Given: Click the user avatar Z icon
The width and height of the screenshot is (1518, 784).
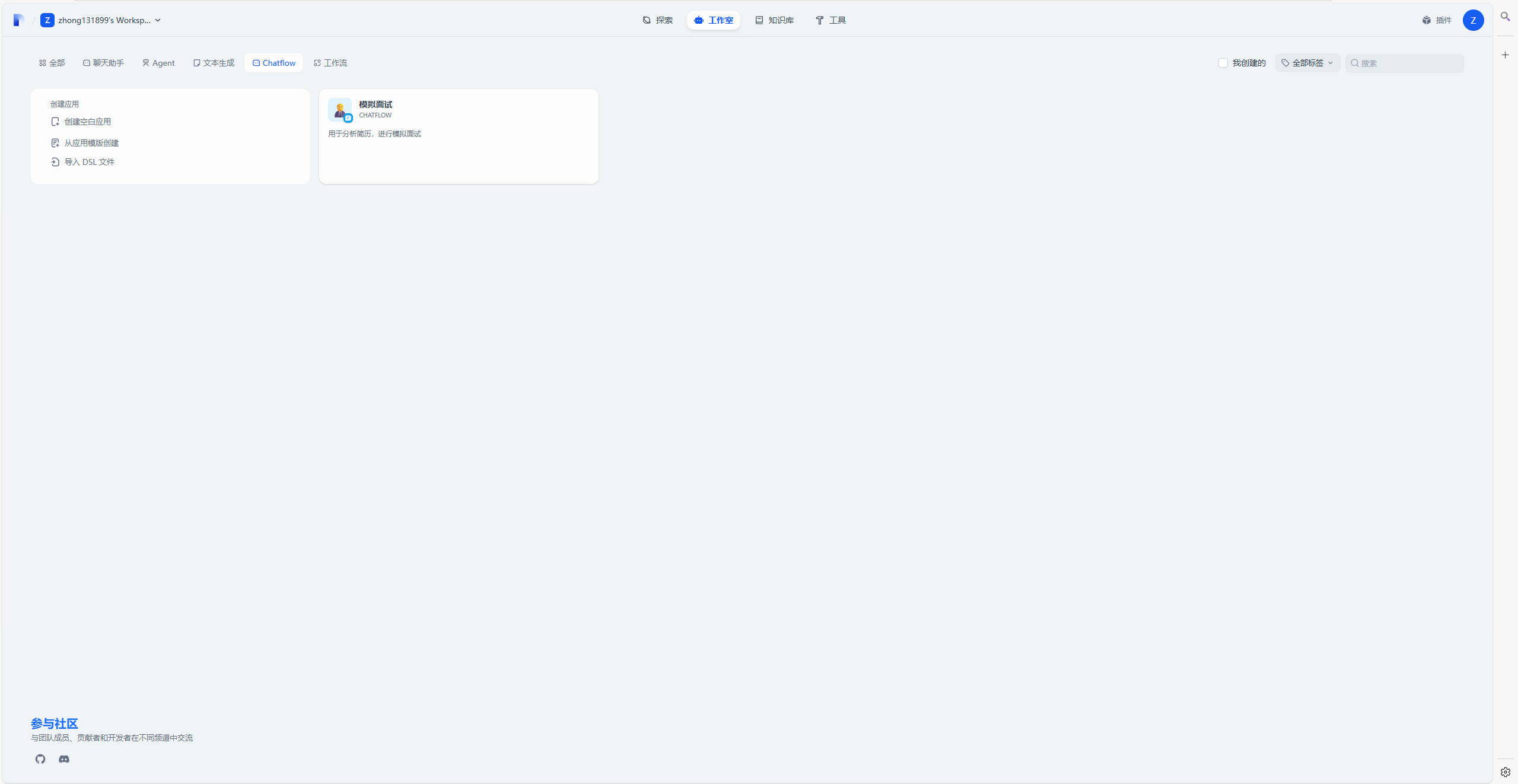Looking at the screenshot, I should coord(1473,20).
